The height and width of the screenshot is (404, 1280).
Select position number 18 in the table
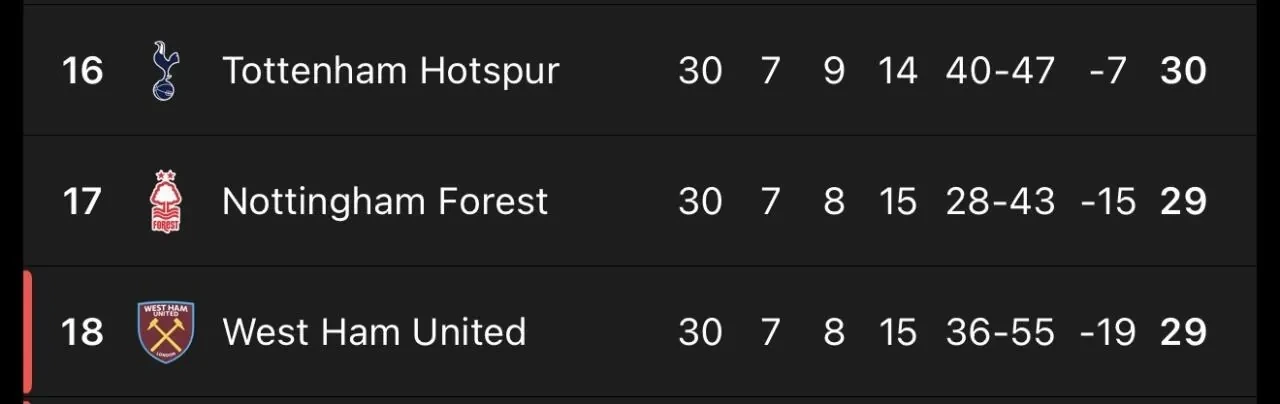tap(82, 332)
